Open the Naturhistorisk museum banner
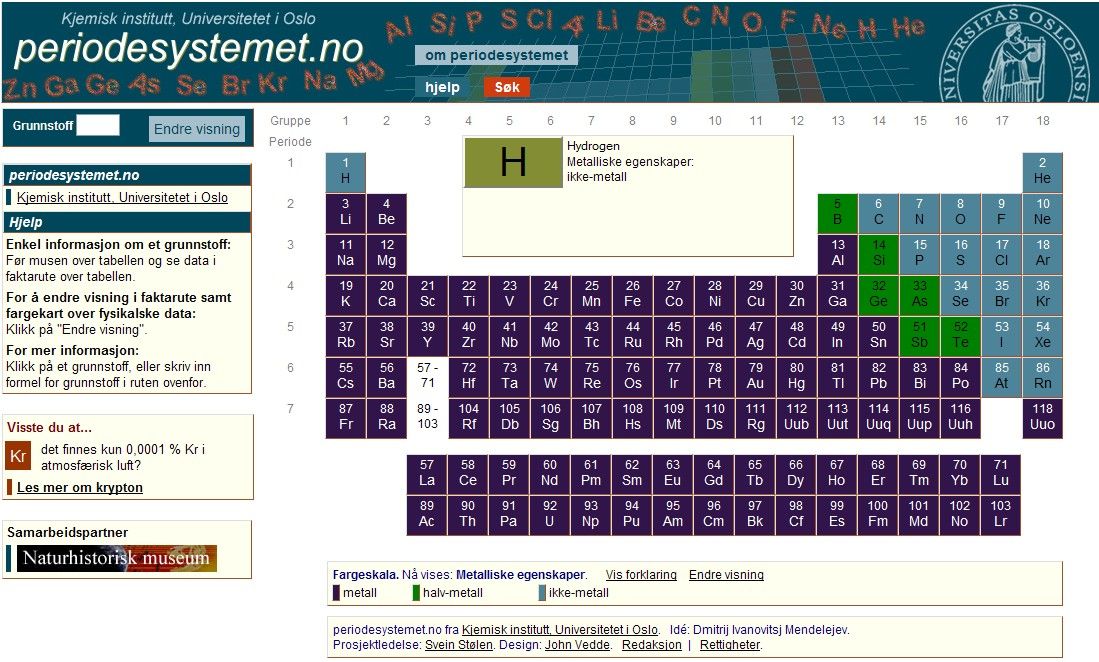This screenshot has height=662, width=1099. coord(116,558)
